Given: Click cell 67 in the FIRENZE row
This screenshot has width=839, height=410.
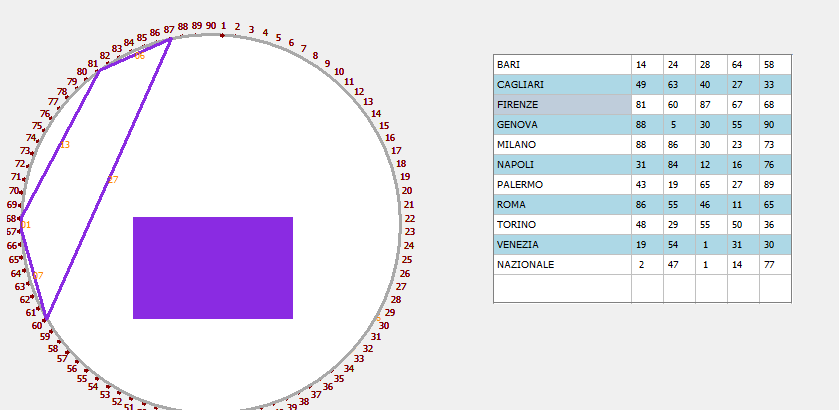Looking at the screenshot, I should coord(743,105).
